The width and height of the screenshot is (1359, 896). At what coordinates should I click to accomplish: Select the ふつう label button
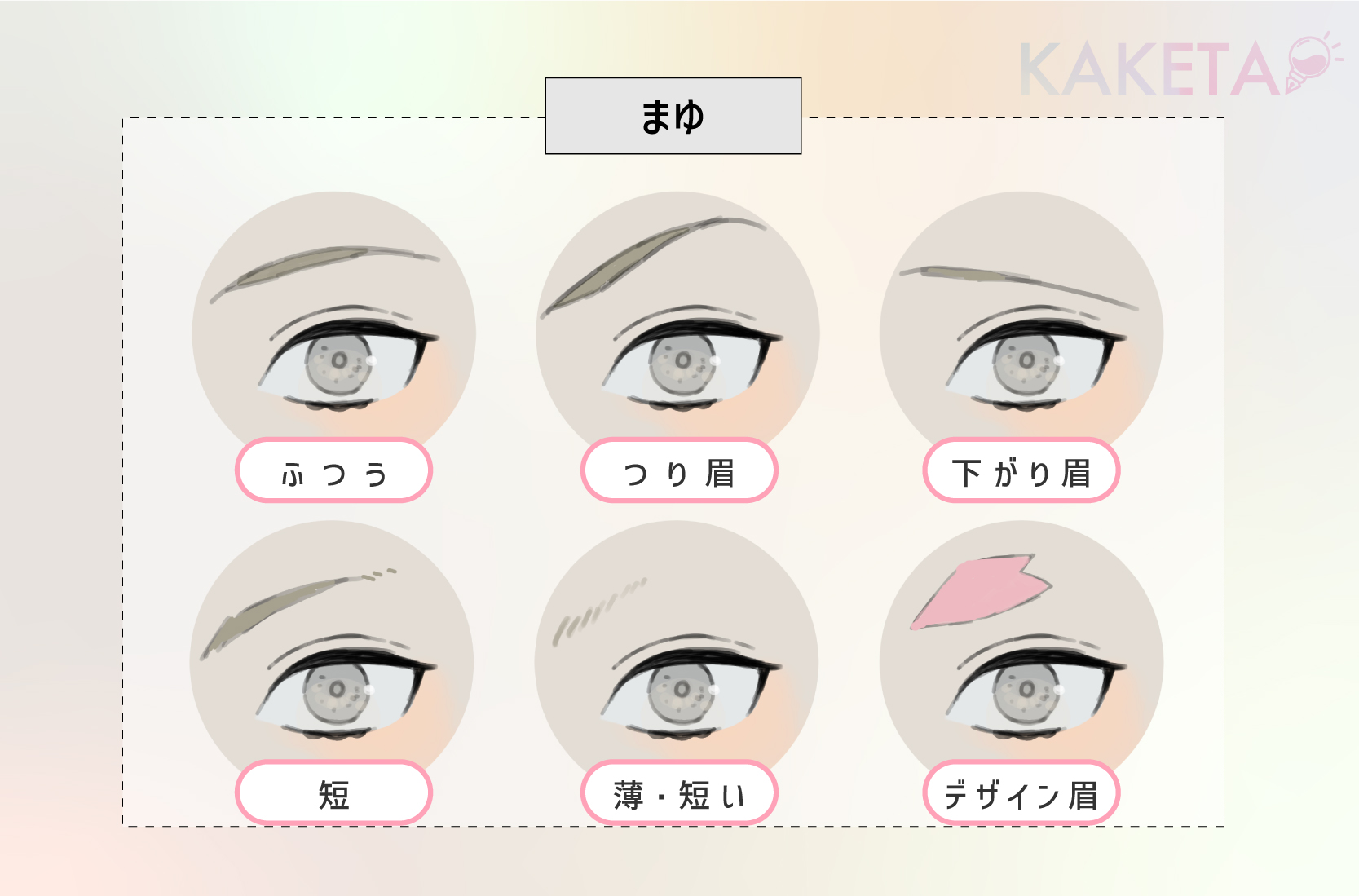click(333, 470)
